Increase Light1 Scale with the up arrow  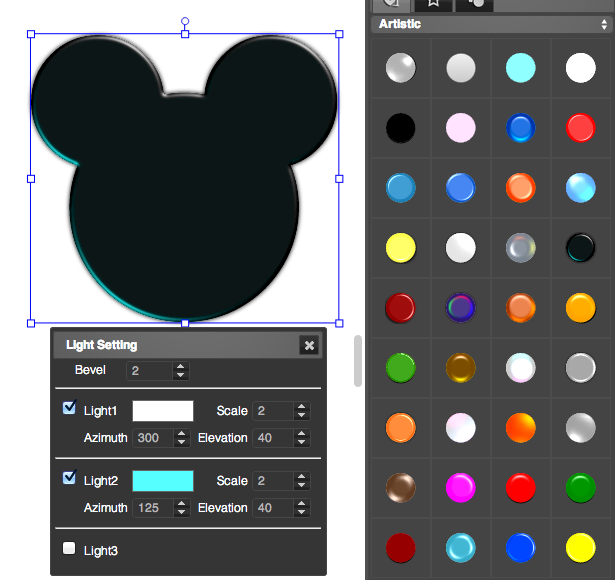301,407
